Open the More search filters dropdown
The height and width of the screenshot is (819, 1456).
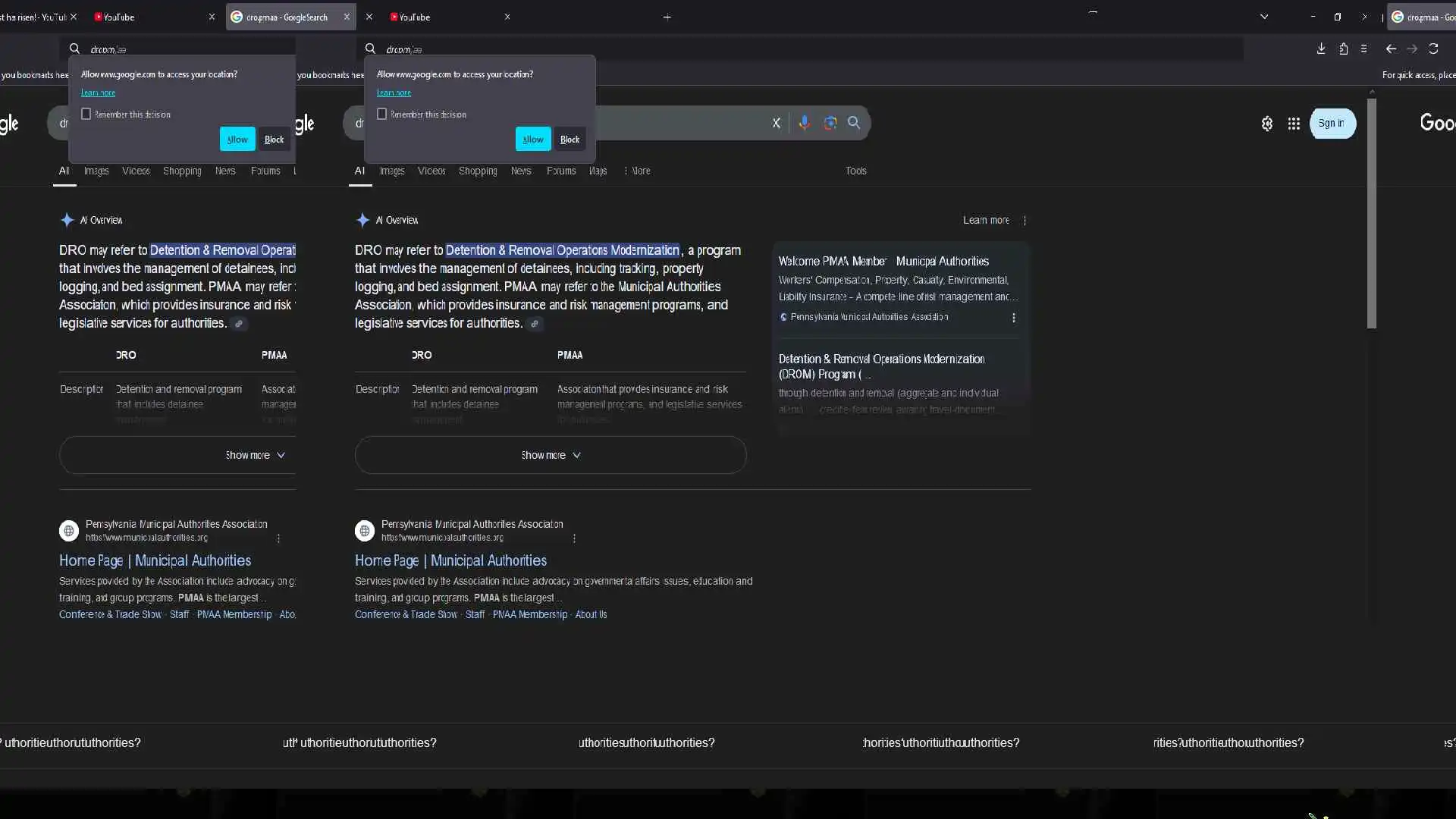click(637, 171)
